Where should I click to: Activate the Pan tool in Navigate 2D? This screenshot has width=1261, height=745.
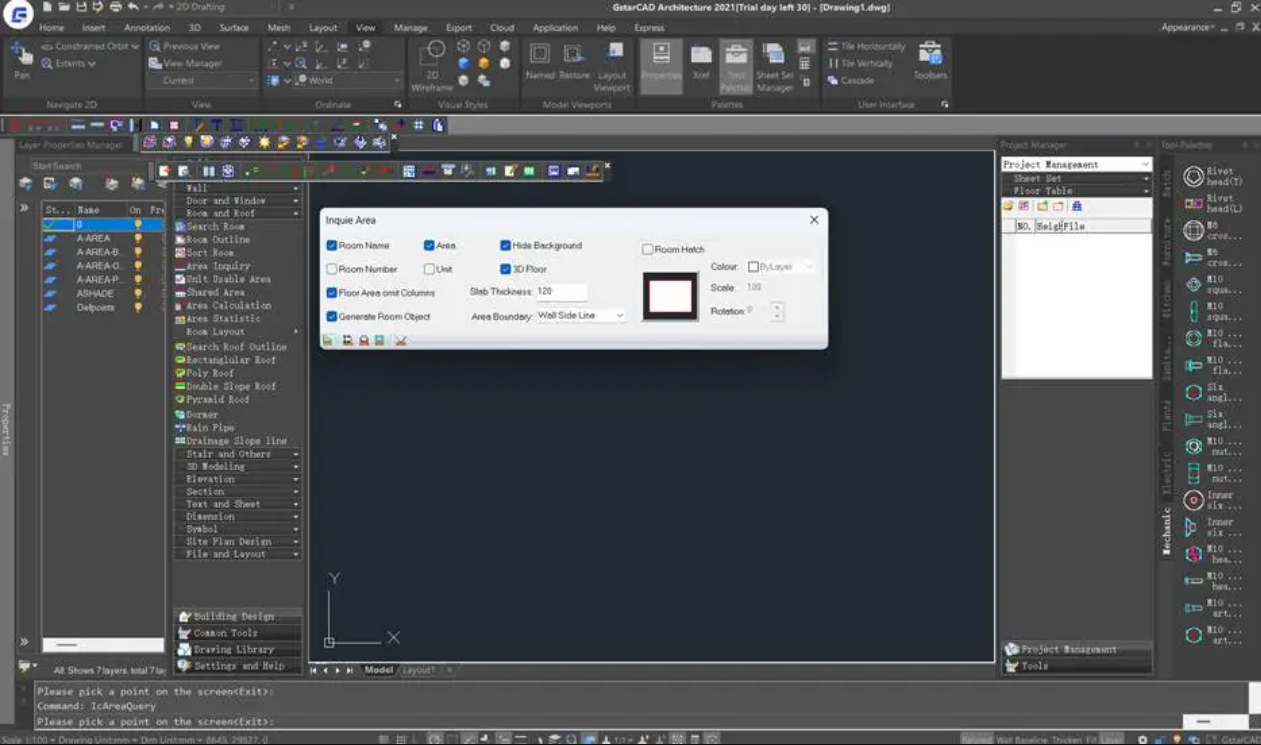pyautogui.click(x=21, y=60)
